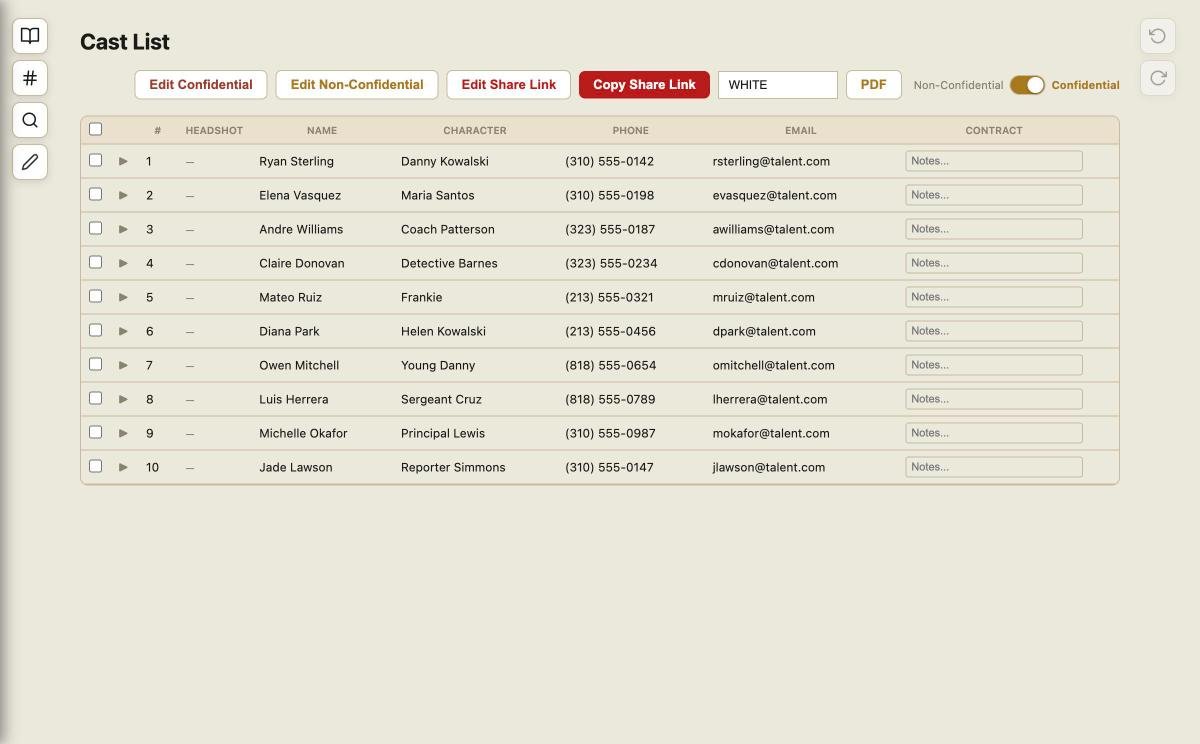The width and height of the screenshot is (1200, 744).
Task: Click the CHARACTER column header
Action: [475, 131]
